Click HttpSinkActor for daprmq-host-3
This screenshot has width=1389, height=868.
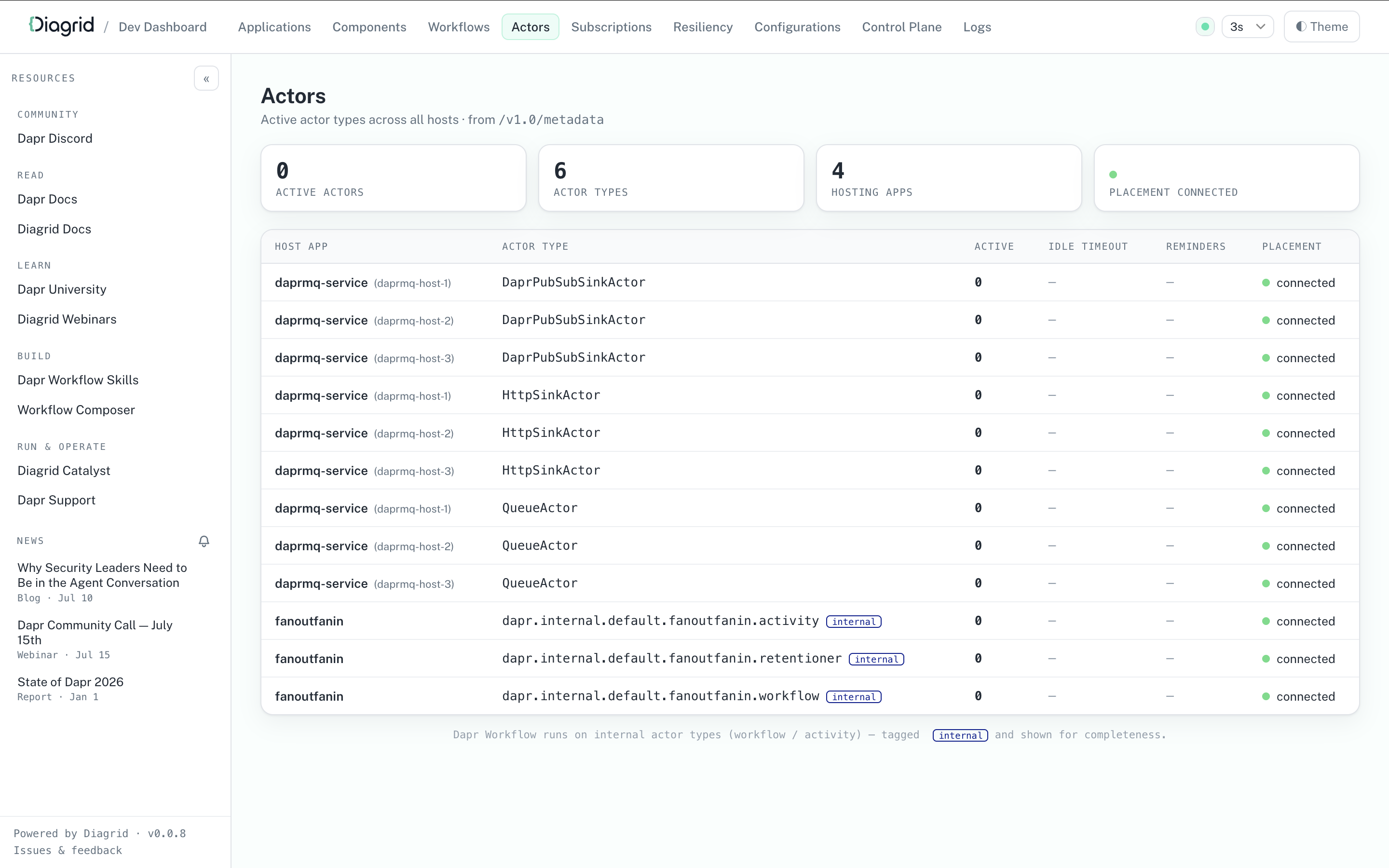click(x=551, y=470)
